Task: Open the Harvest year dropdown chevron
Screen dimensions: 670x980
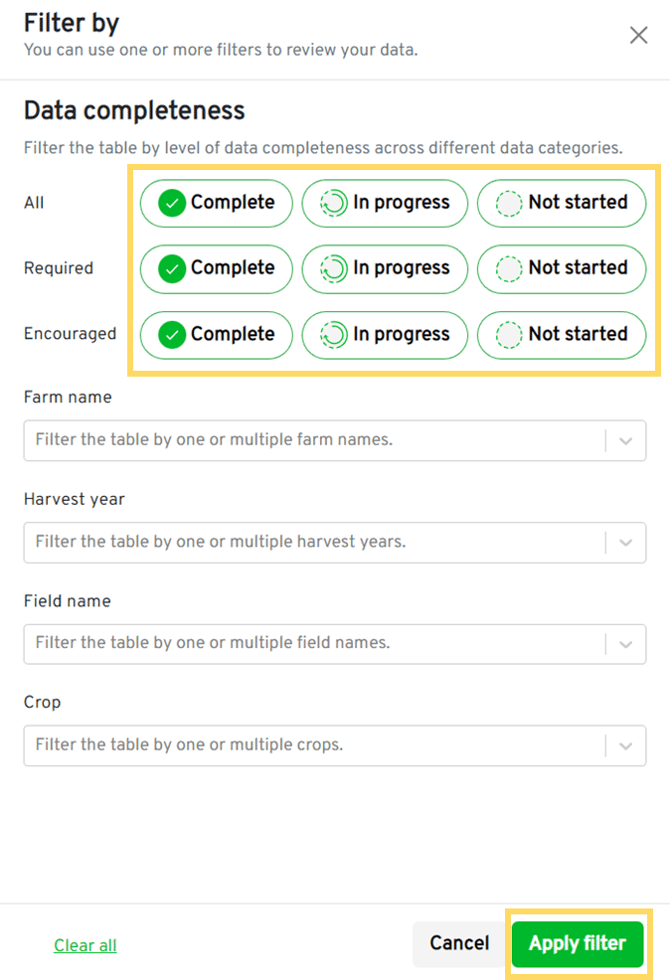Action: [626, 542]
